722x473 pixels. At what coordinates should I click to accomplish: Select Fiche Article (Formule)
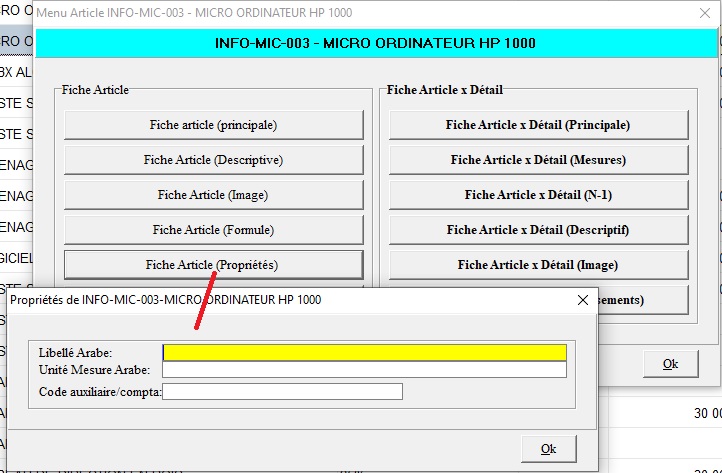coord(213,230)
